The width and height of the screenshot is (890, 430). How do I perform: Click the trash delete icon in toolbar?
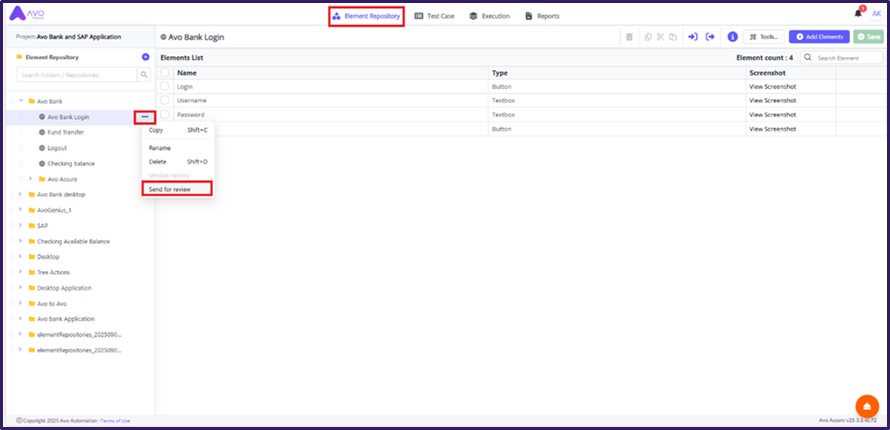click(629, 37)
